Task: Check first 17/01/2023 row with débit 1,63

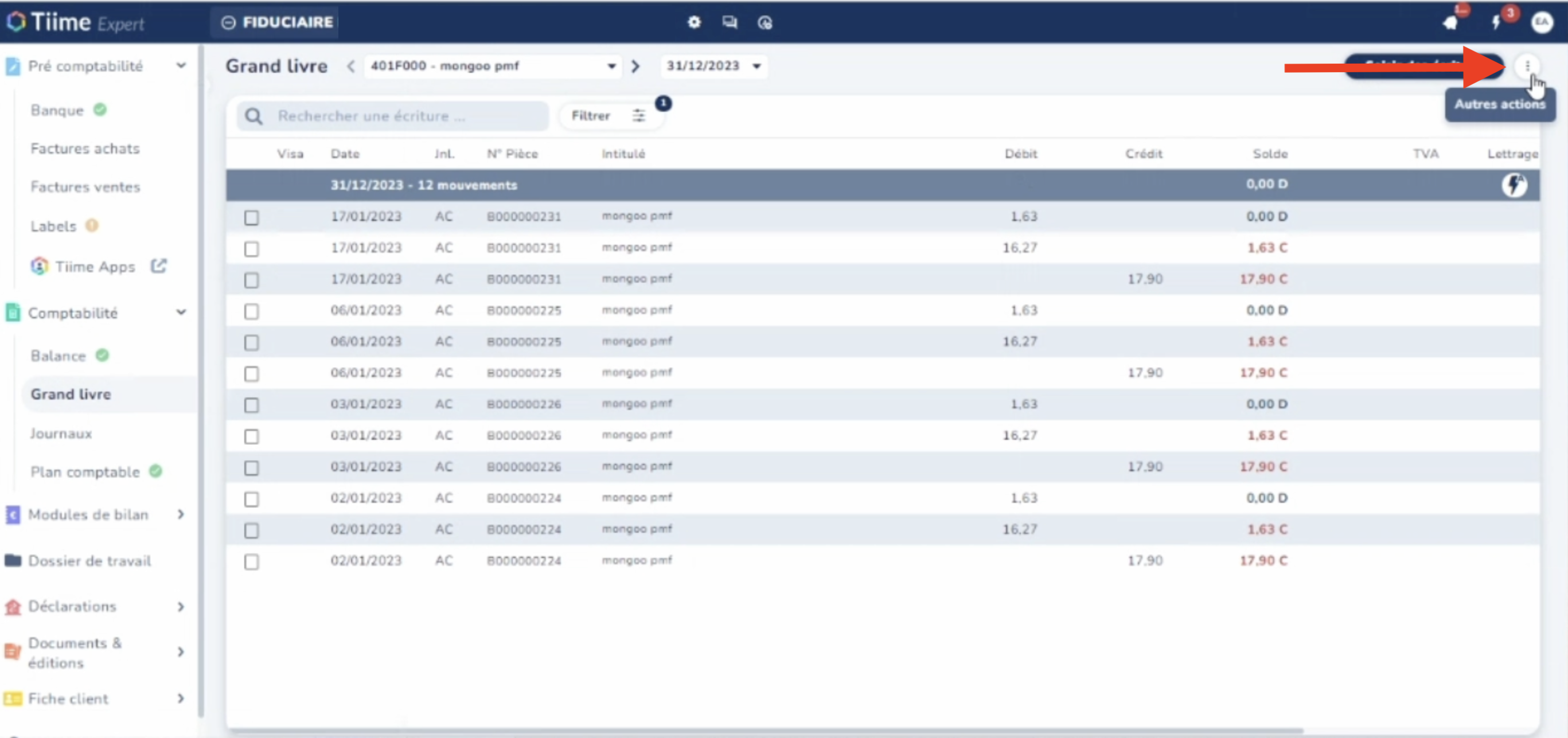Action: pyautogui.click(x=251, y=217)
